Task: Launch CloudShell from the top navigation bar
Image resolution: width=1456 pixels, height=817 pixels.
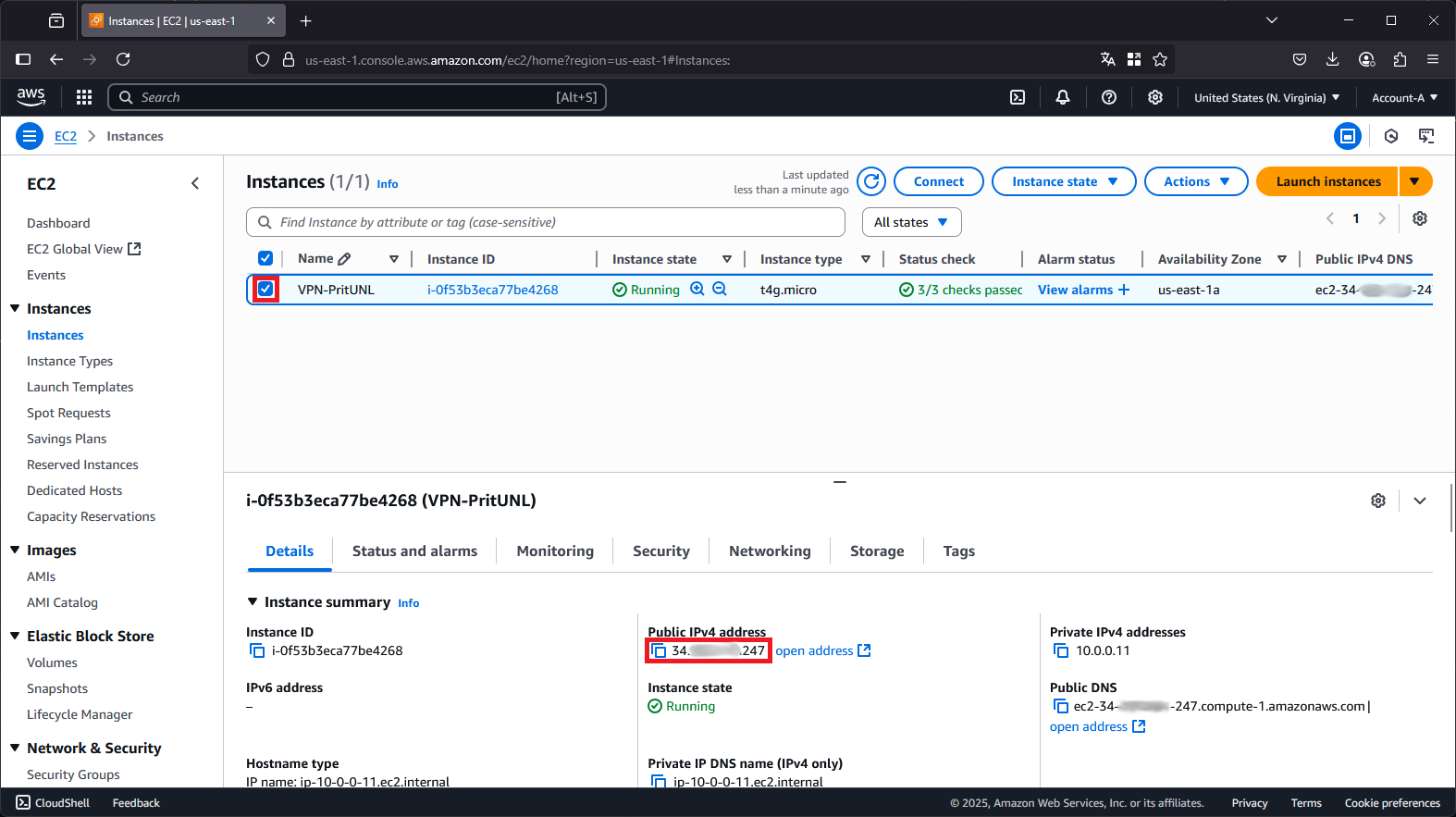Action: point(1018,97)
